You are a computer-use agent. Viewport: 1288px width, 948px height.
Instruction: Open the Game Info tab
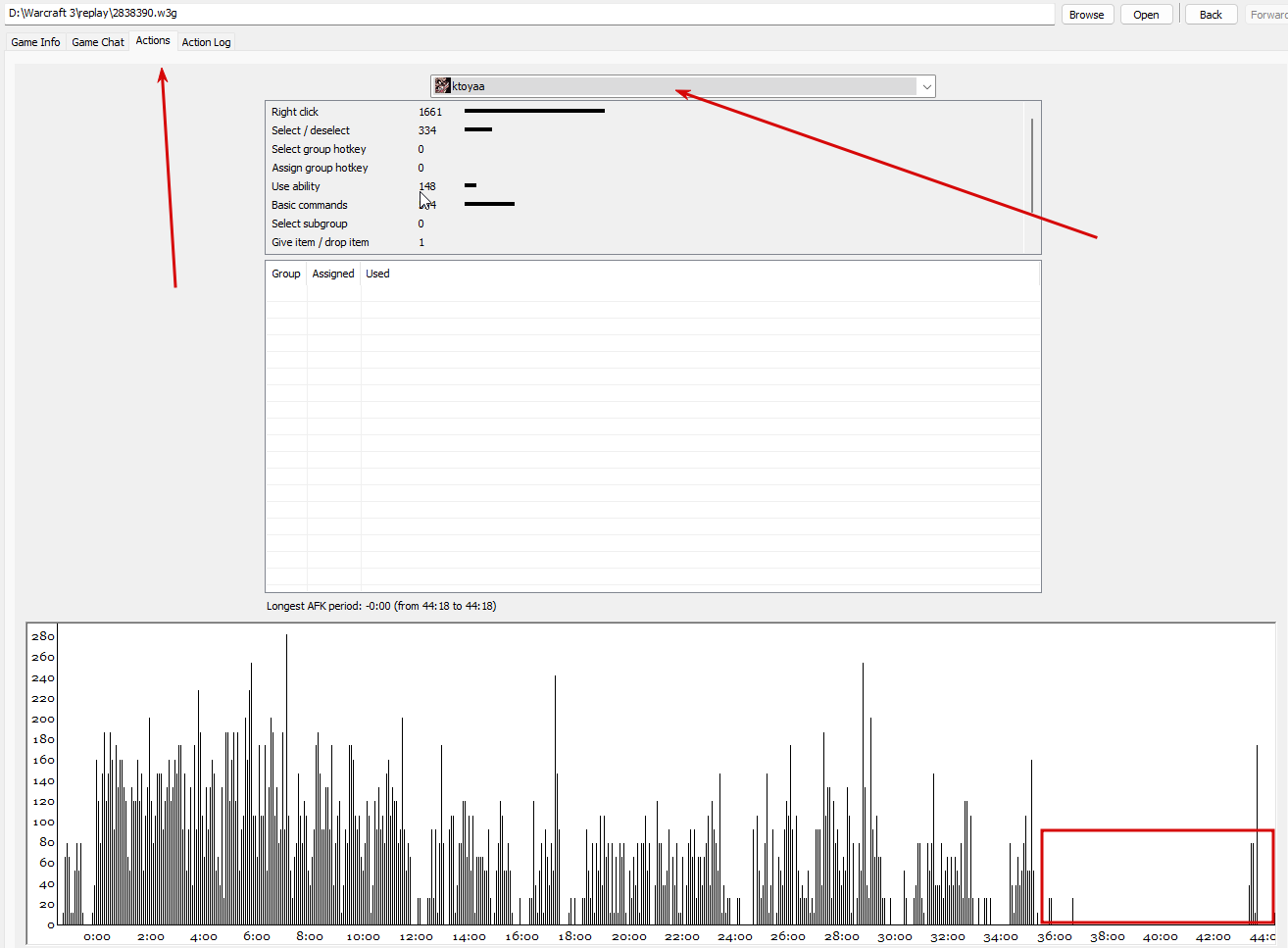click(35, 42)
